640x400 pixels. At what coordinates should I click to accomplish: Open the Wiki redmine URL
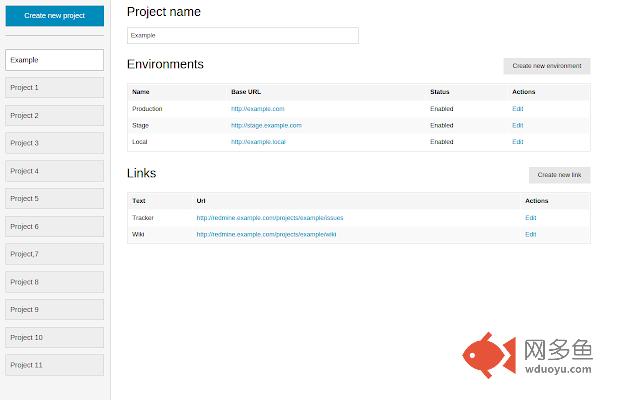click(x=266, y=234)
